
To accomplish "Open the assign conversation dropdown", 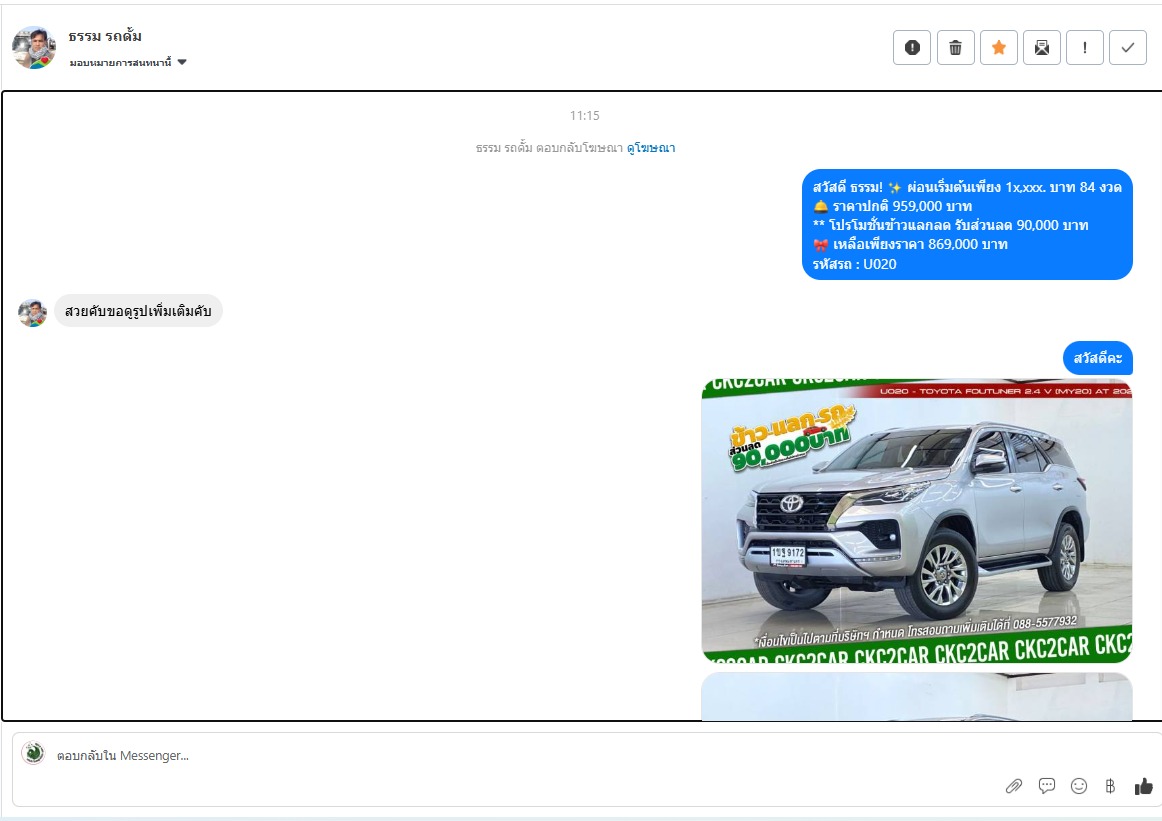I will pyautogui.click(x=128, y=62).
